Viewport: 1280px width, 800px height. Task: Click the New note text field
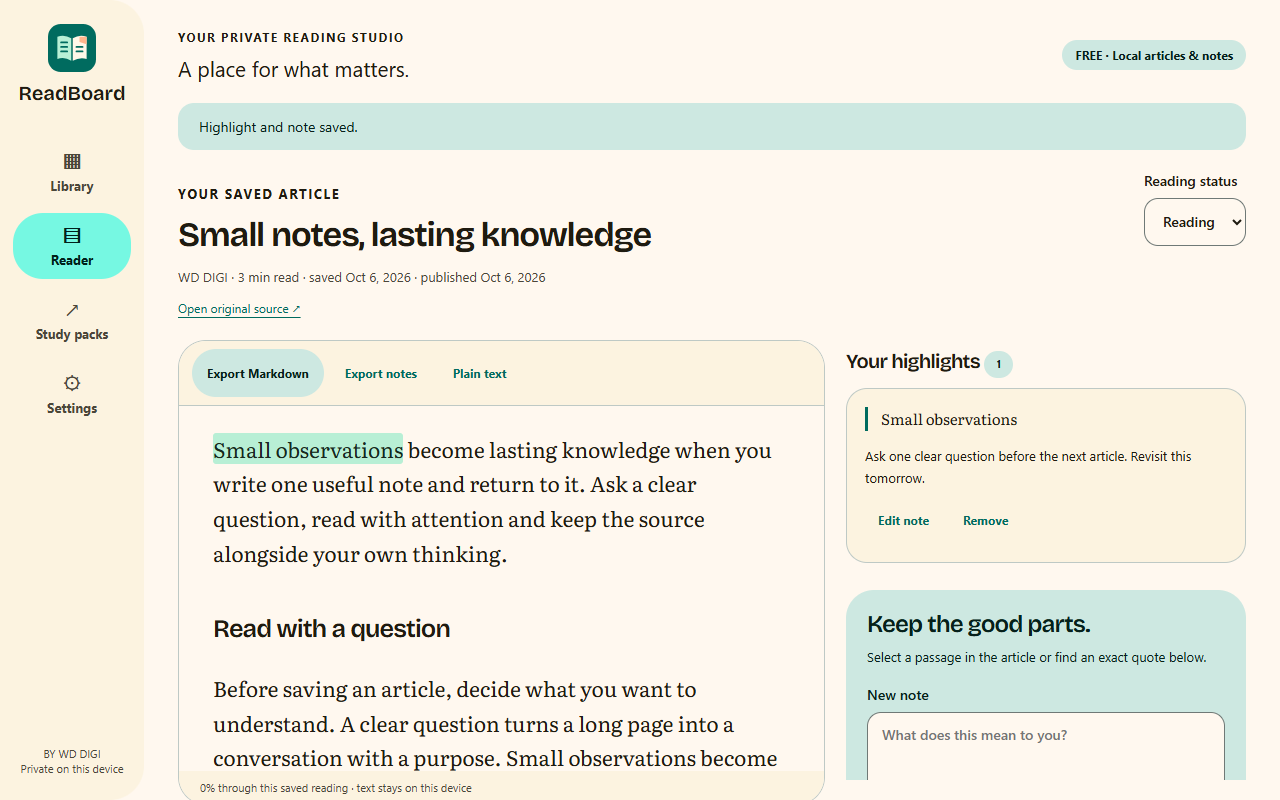(1046, 746)
